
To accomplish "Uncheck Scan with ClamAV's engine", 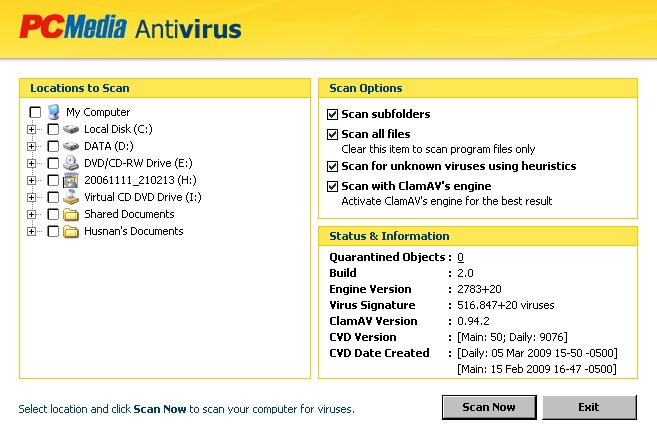I will click(332, 186).
